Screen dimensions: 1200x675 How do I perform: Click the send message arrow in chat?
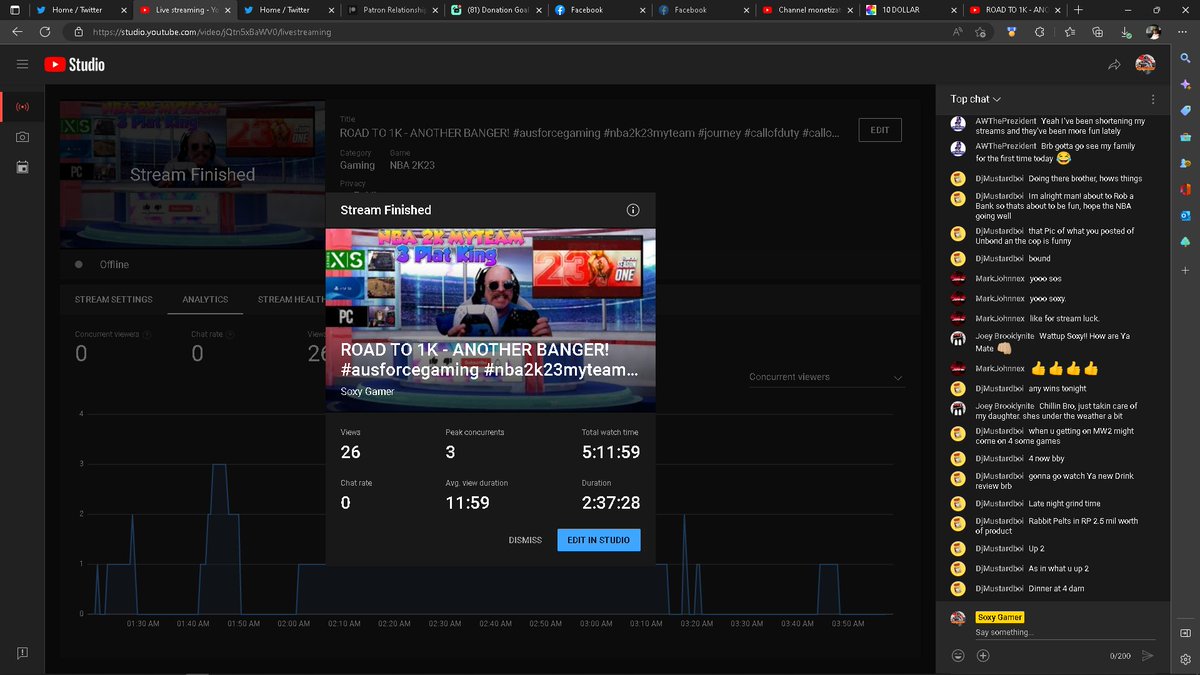pyautogui.click(x=1147, y=655)
